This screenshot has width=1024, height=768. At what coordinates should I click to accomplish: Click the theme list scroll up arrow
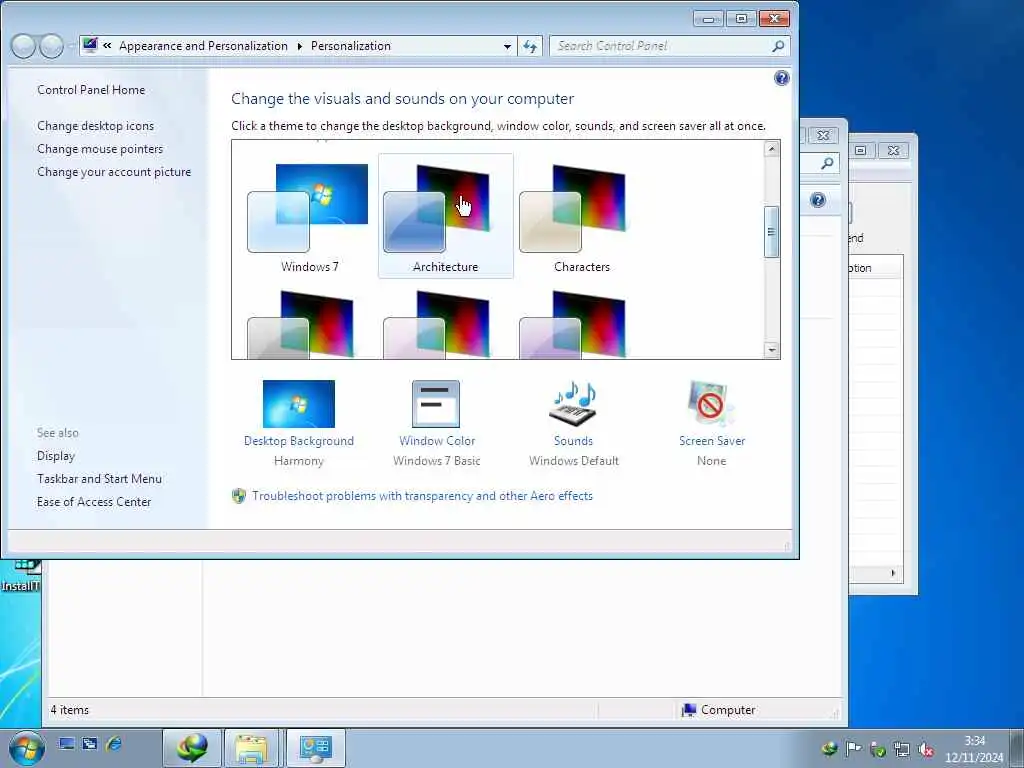pyautogui.click(x=771, y=149)
